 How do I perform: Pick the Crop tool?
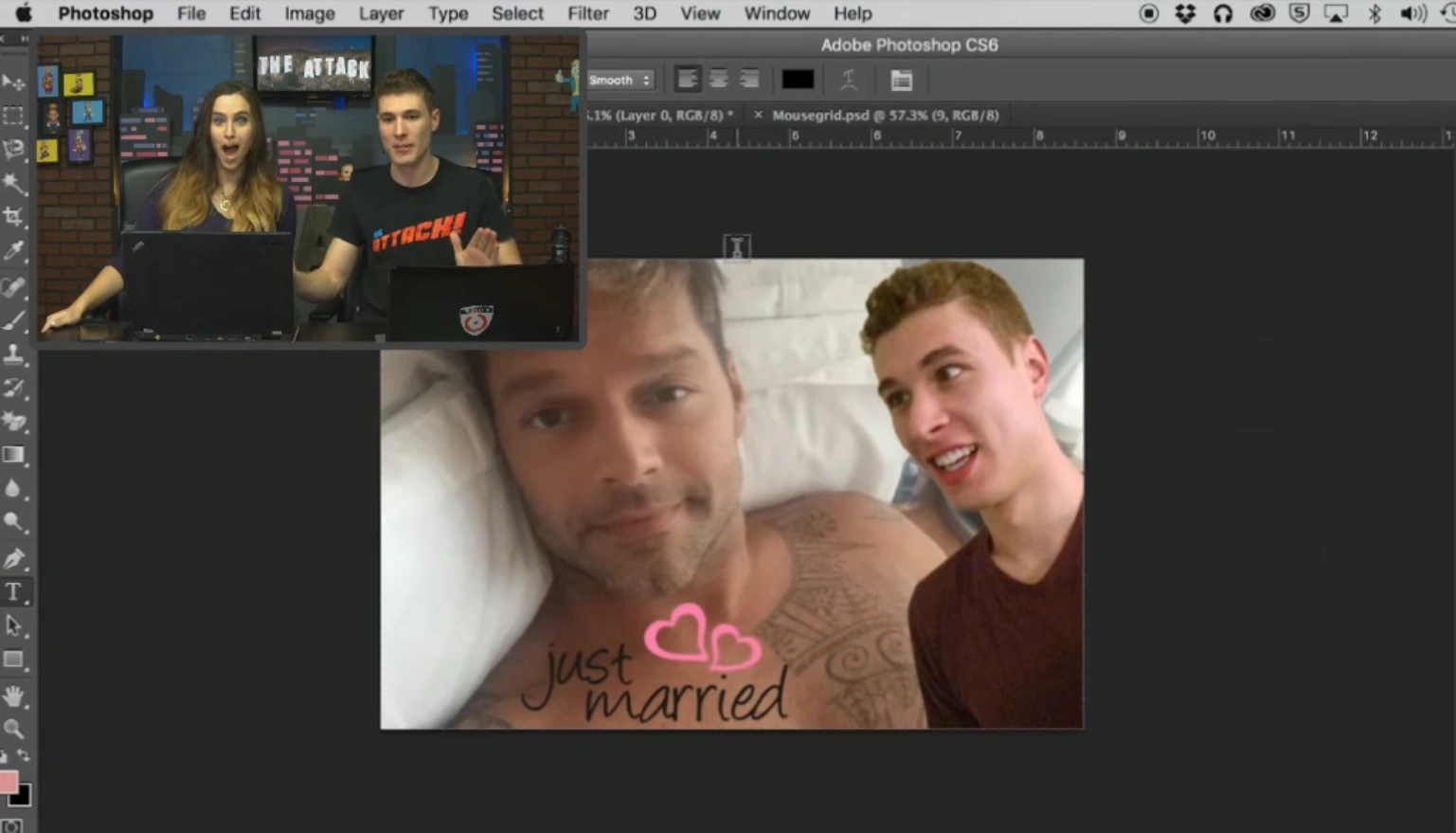click(13, 217)
